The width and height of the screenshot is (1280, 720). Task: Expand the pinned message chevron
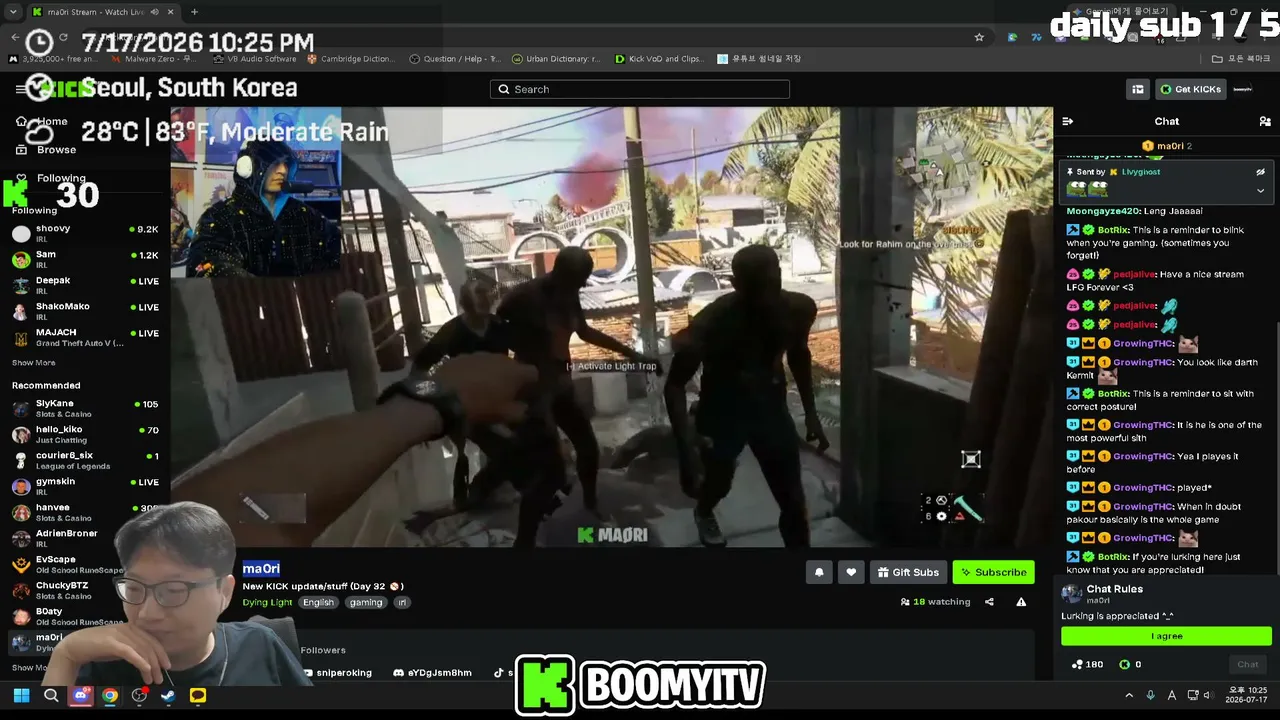coord(1260,190)
